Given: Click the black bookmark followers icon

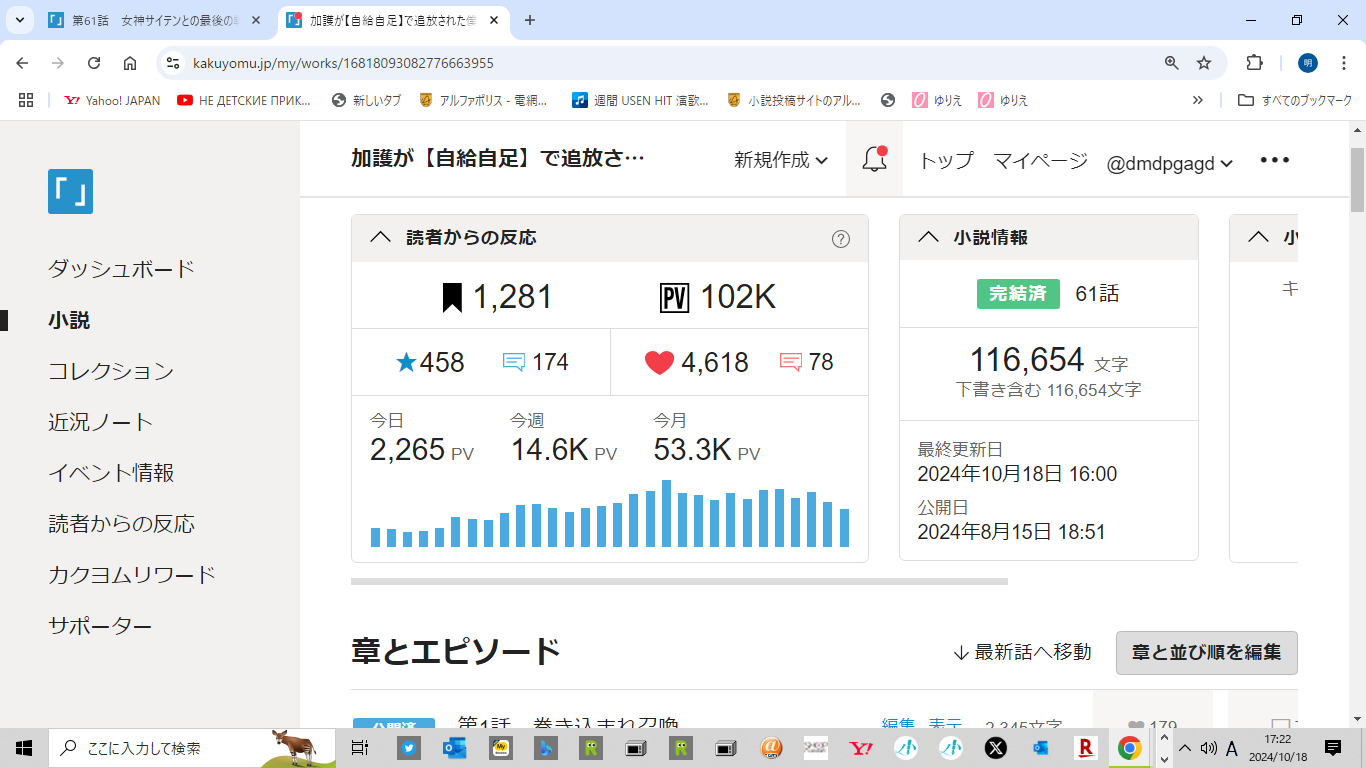Looking at the screenshot, I should (x=452, y=297).
